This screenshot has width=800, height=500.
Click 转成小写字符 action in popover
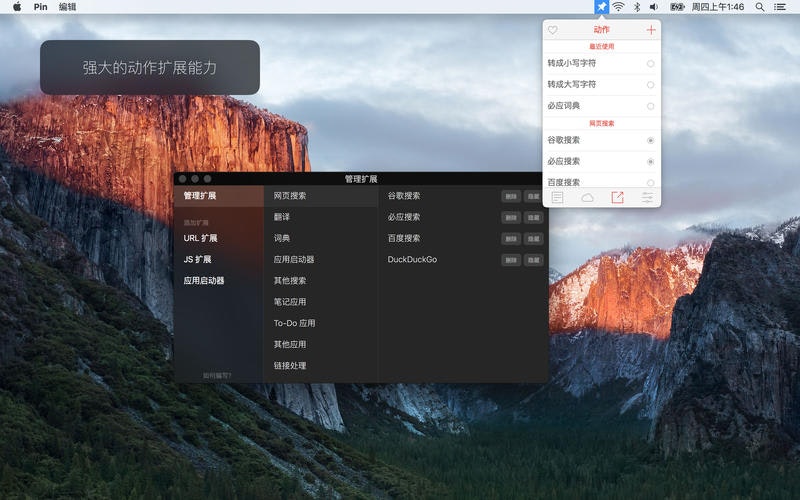pyautogui.click(x=571, y=63)
